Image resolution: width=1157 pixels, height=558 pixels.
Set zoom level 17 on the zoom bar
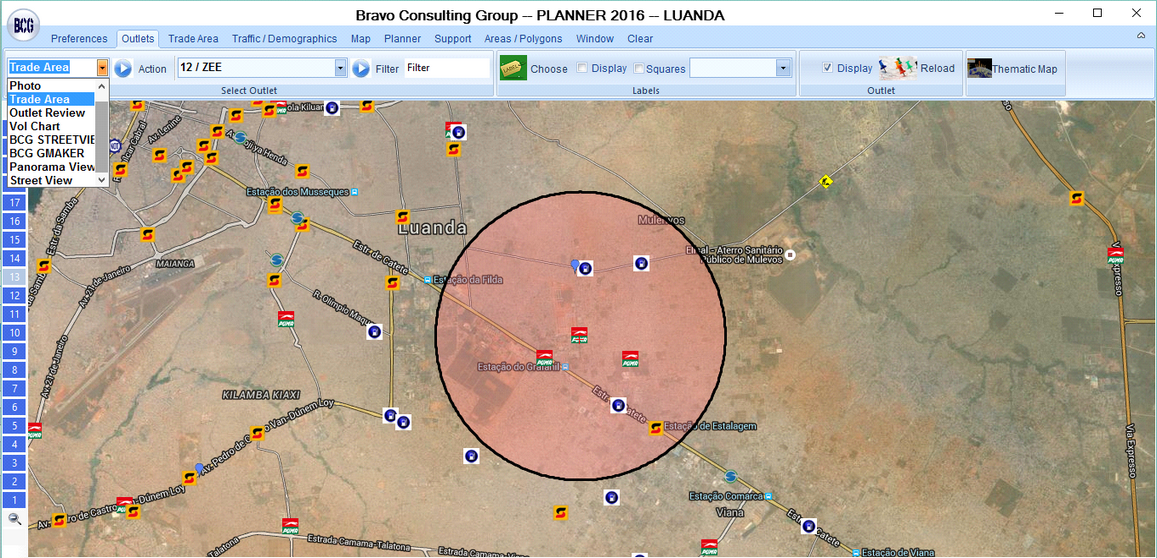14,202
